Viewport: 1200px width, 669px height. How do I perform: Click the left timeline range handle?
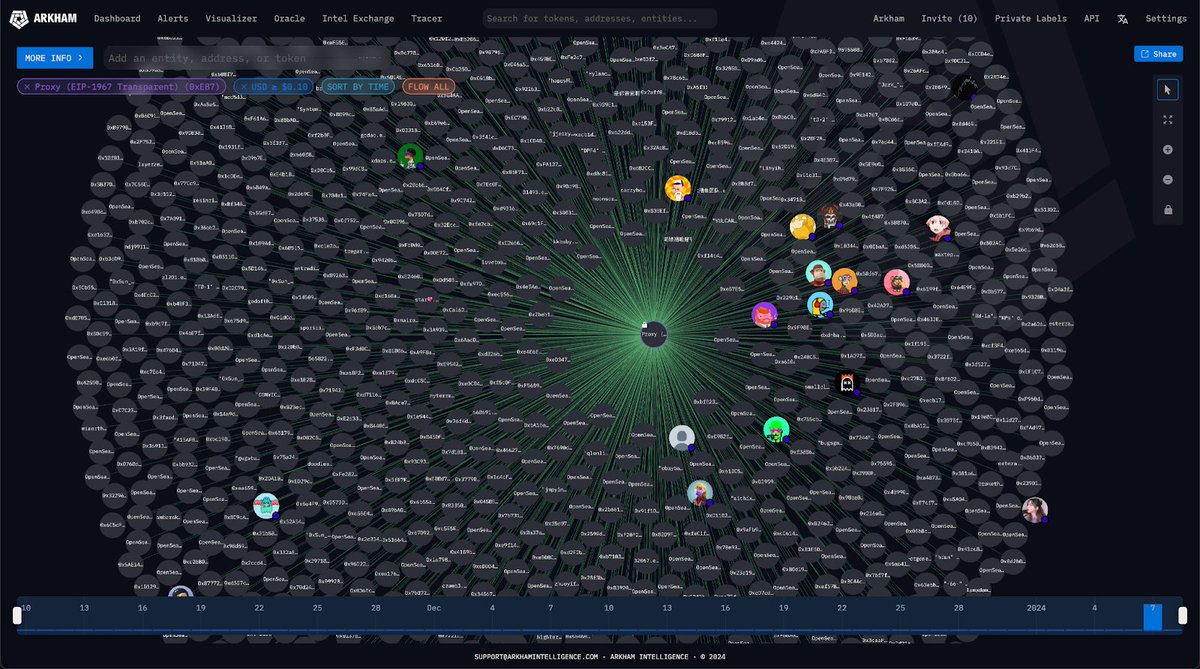17,616
